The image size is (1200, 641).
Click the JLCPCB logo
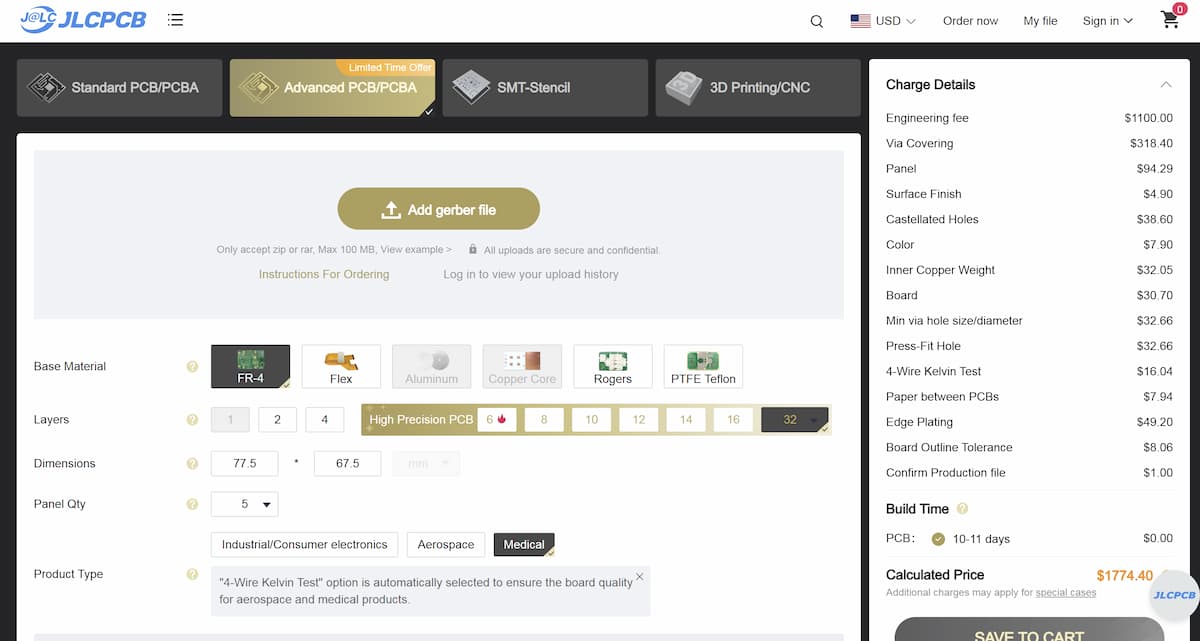pyautogui.click(x=83, y=20)
